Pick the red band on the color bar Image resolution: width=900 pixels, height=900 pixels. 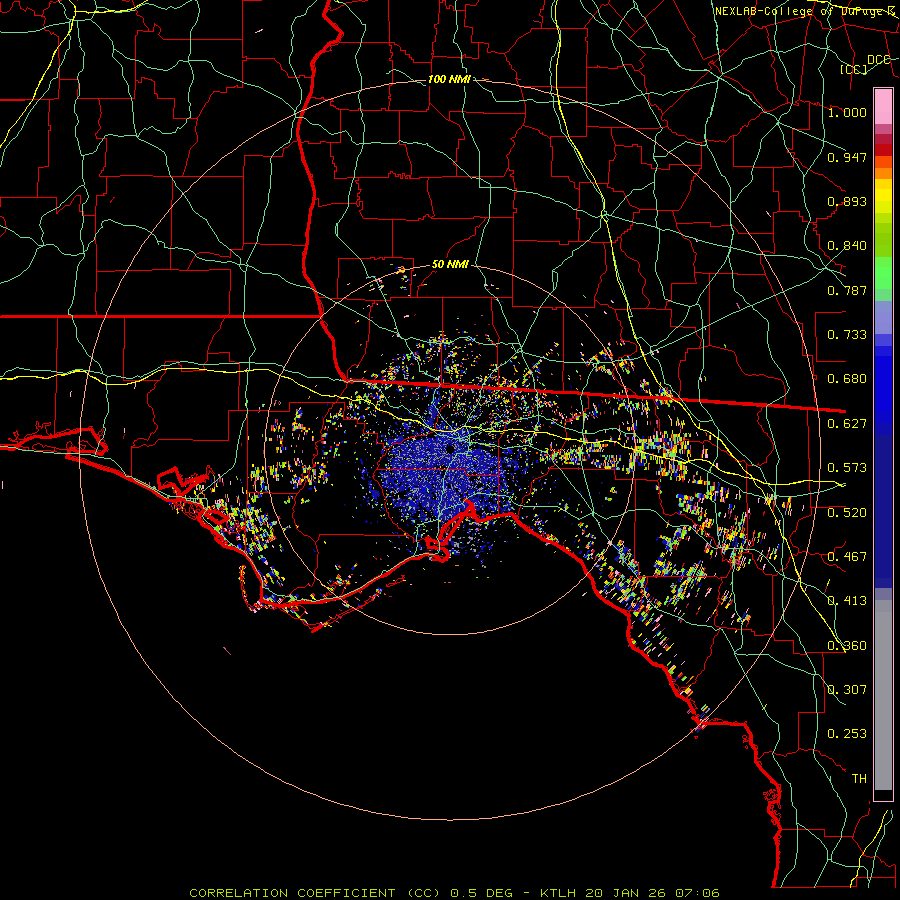[x=883, y=150]
